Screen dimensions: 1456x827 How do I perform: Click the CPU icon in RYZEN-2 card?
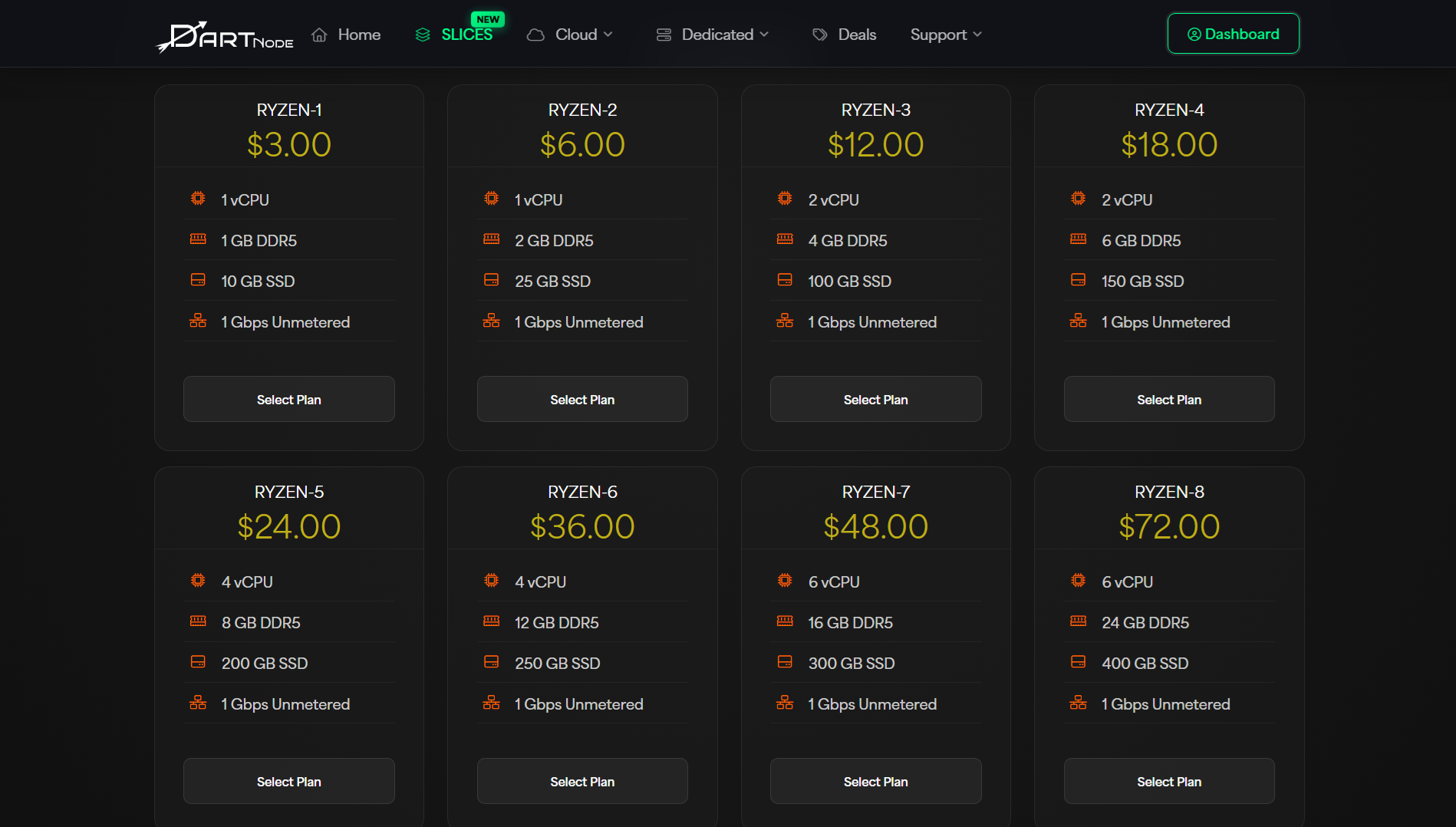tap(492, 199)
